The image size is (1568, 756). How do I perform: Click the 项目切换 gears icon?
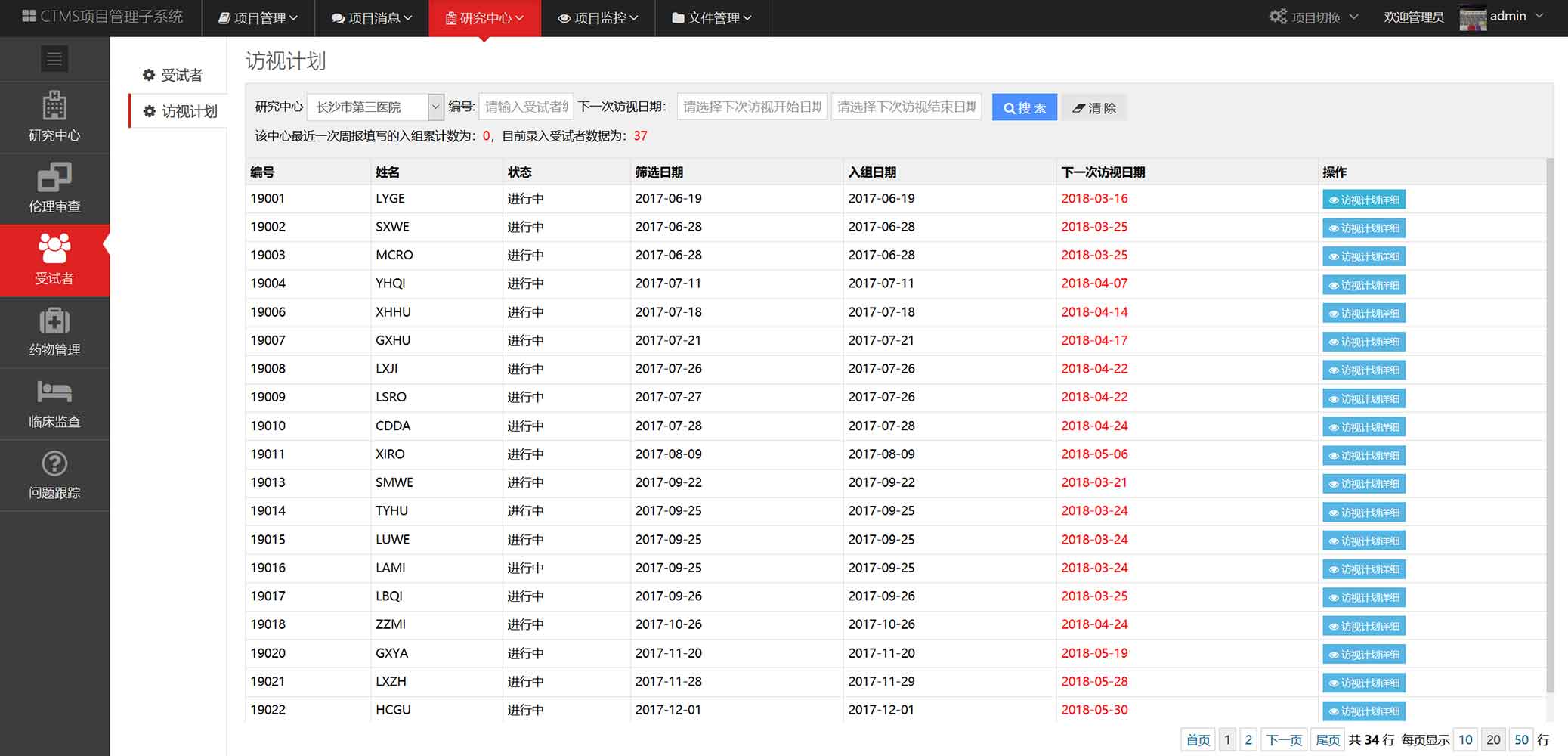(1278, 17)
